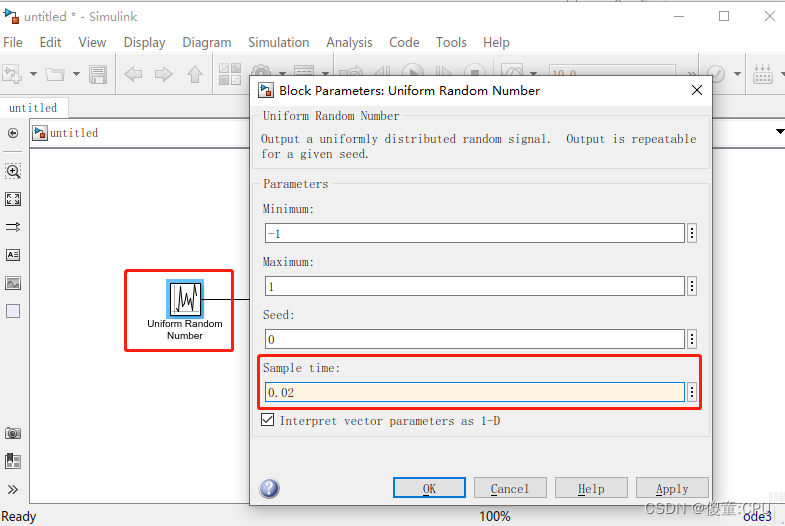Open the View menu
Image resolution: width=785 pixels, height=526 pixels.
pos(92,43)
